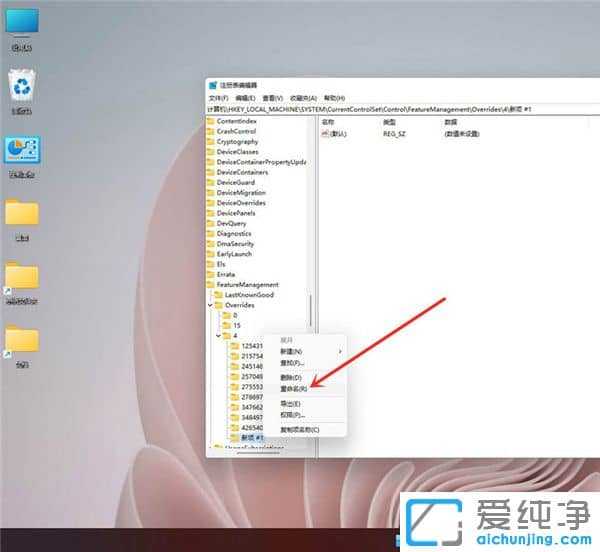
Task: Select the Cryptography key
Action: [x=237, y=142]
